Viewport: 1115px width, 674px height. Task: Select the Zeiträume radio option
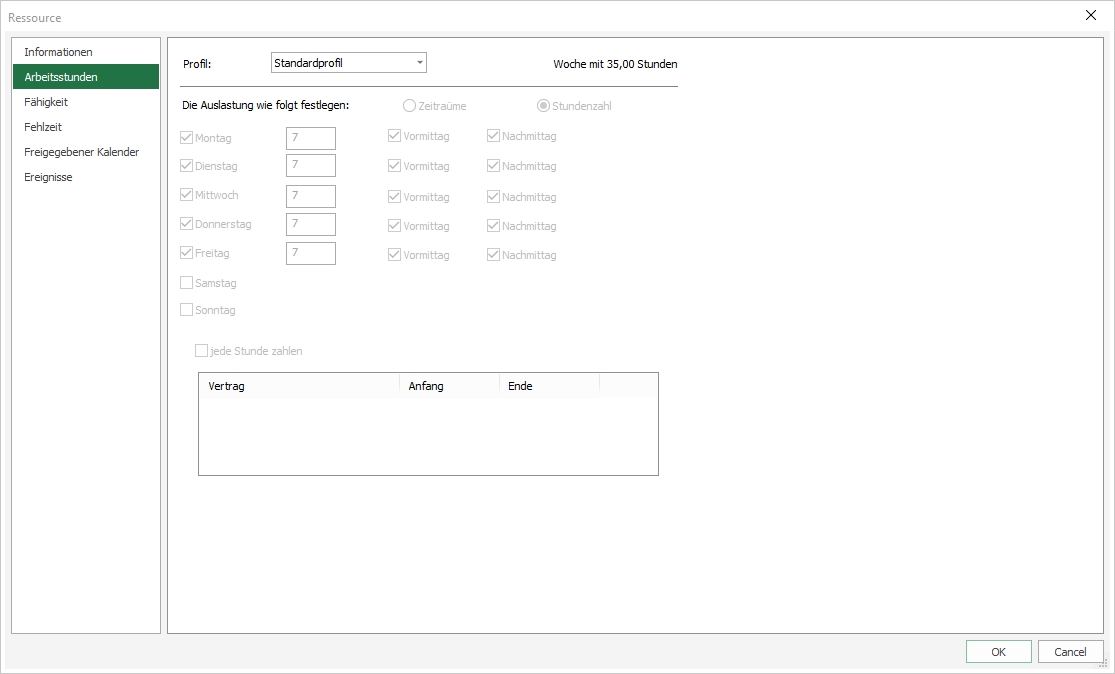coord(409,106)
